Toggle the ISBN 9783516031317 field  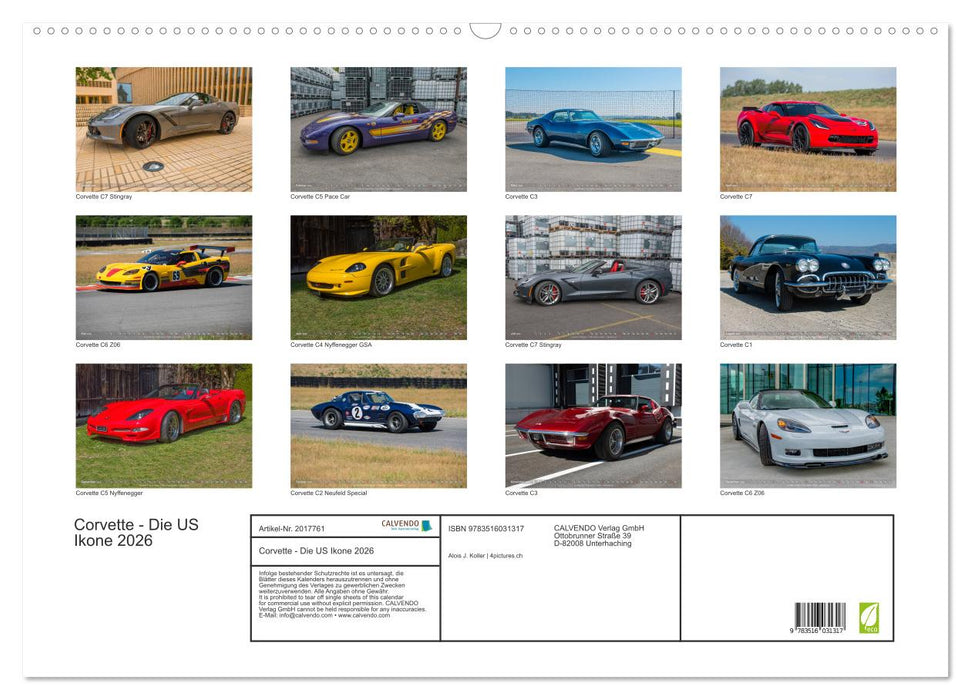click(485, 529)
